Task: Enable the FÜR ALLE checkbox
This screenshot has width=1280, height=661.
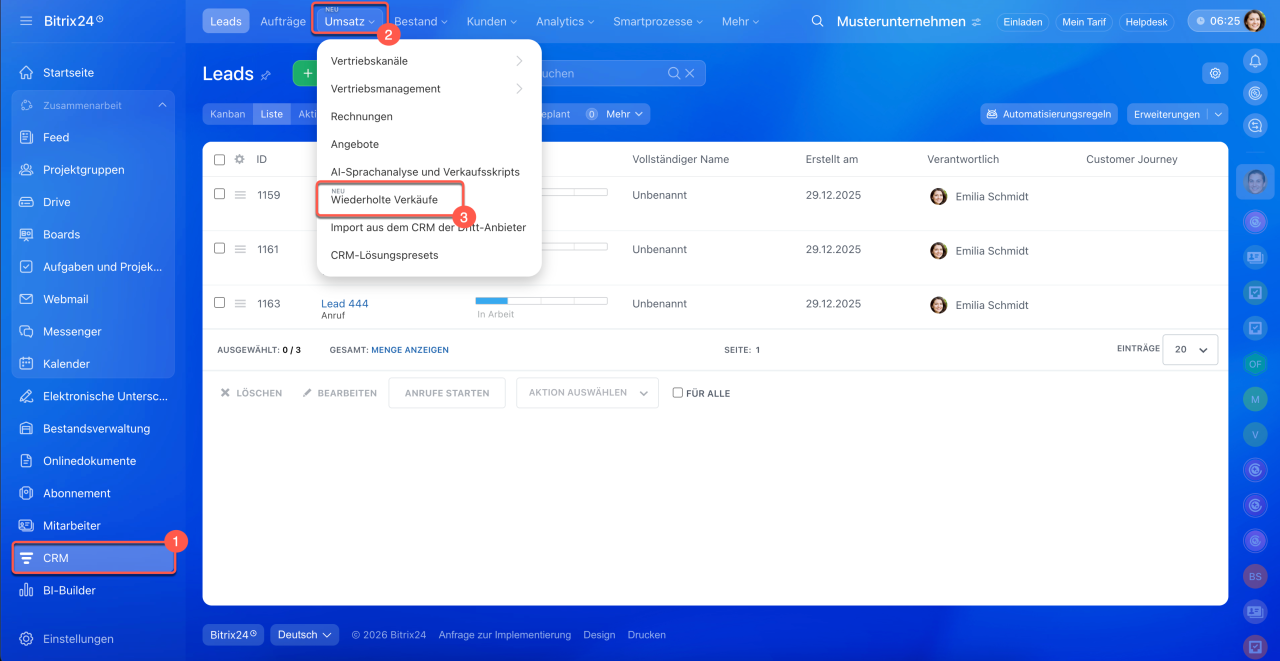Action: pos(678,393)
